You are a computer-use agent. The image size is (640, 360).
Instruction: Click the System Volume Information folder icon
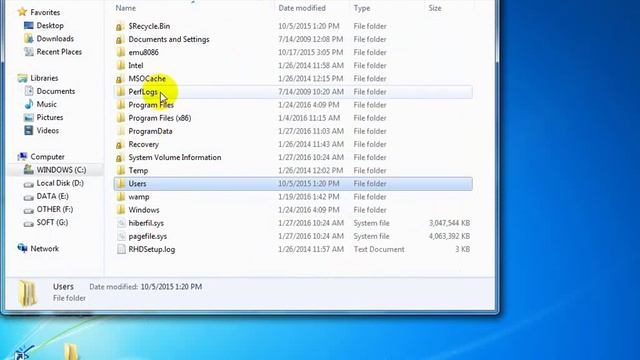tap(120, 157)
